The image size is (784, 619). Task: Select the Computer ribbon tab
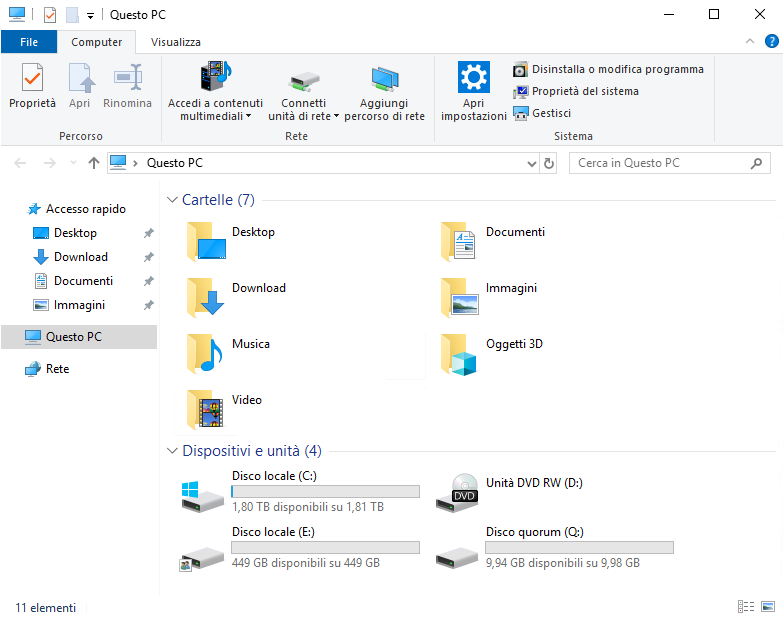pos(96,42)
